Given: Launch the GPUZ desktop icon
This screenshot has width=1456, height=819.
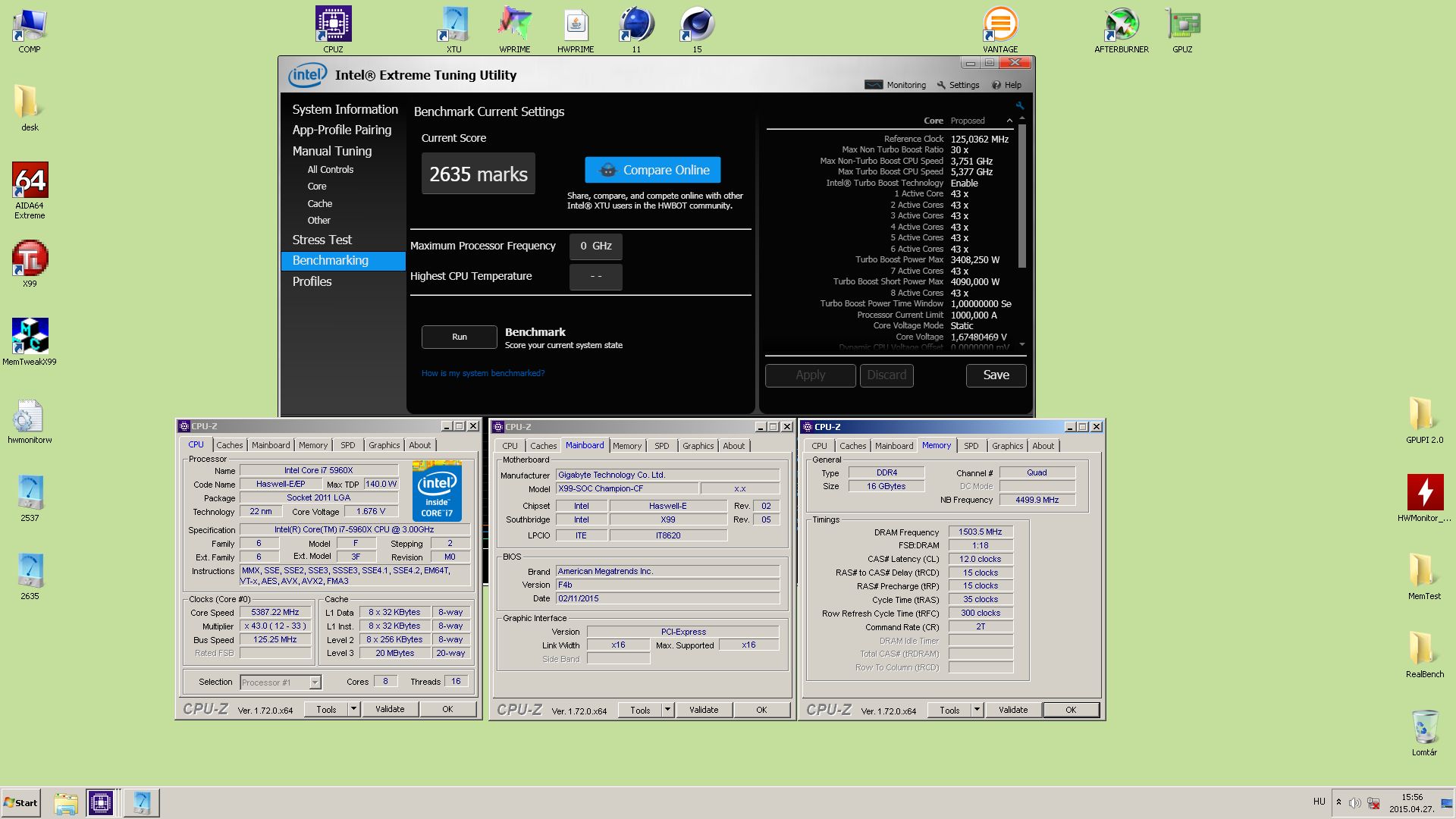Looking at the screenshot, I should click(1182, 30).
